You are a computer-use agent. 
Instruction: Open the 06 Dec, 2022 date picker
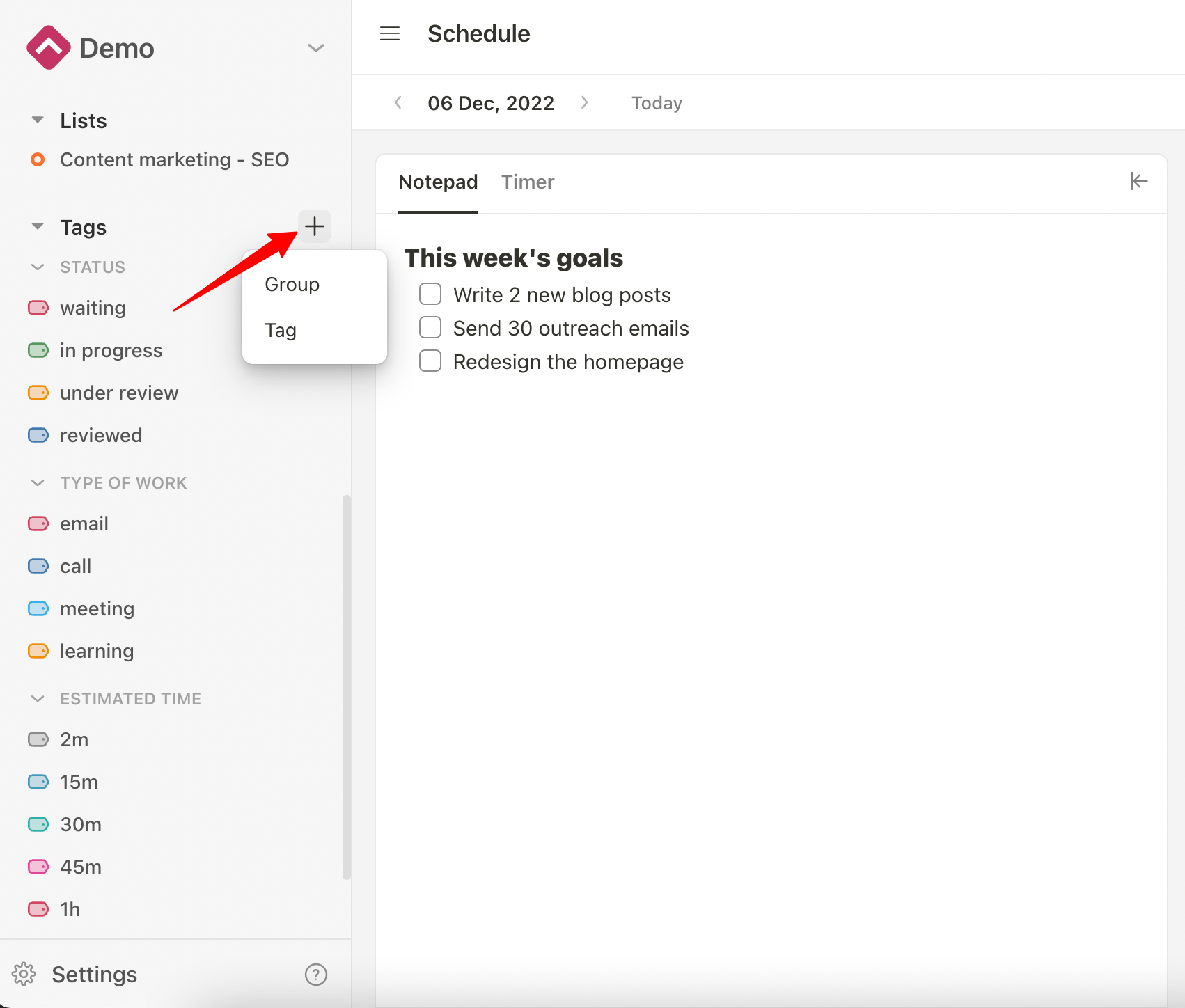491,103
